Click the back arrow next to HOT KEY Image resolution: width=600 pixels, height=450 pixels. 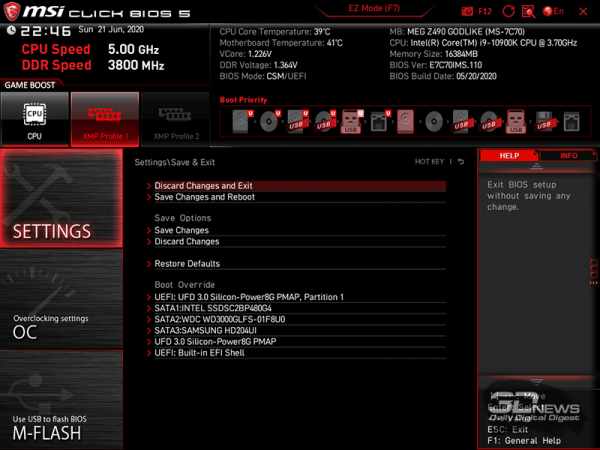[461, 161]
